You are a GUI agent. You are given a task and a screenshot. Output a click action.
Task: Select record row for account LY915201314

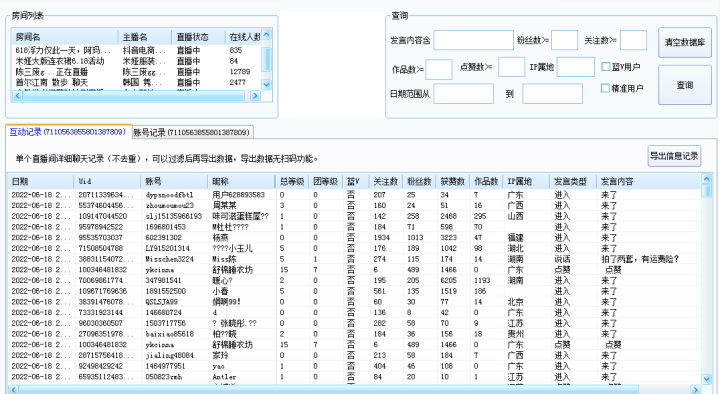pos(354,248)
